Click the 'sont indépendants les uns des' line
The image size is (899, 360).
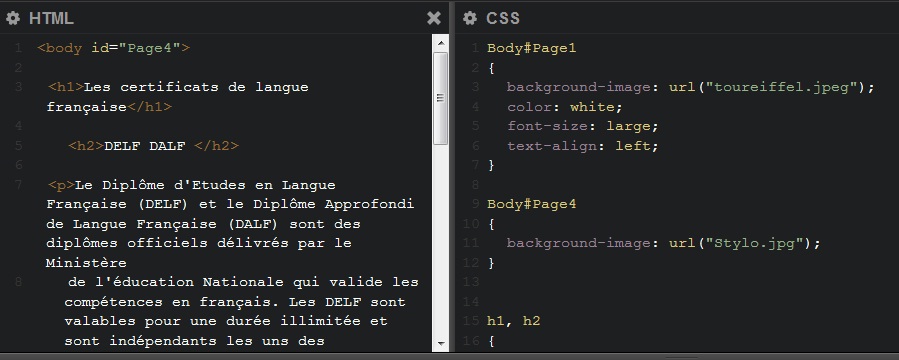[194, 341]
